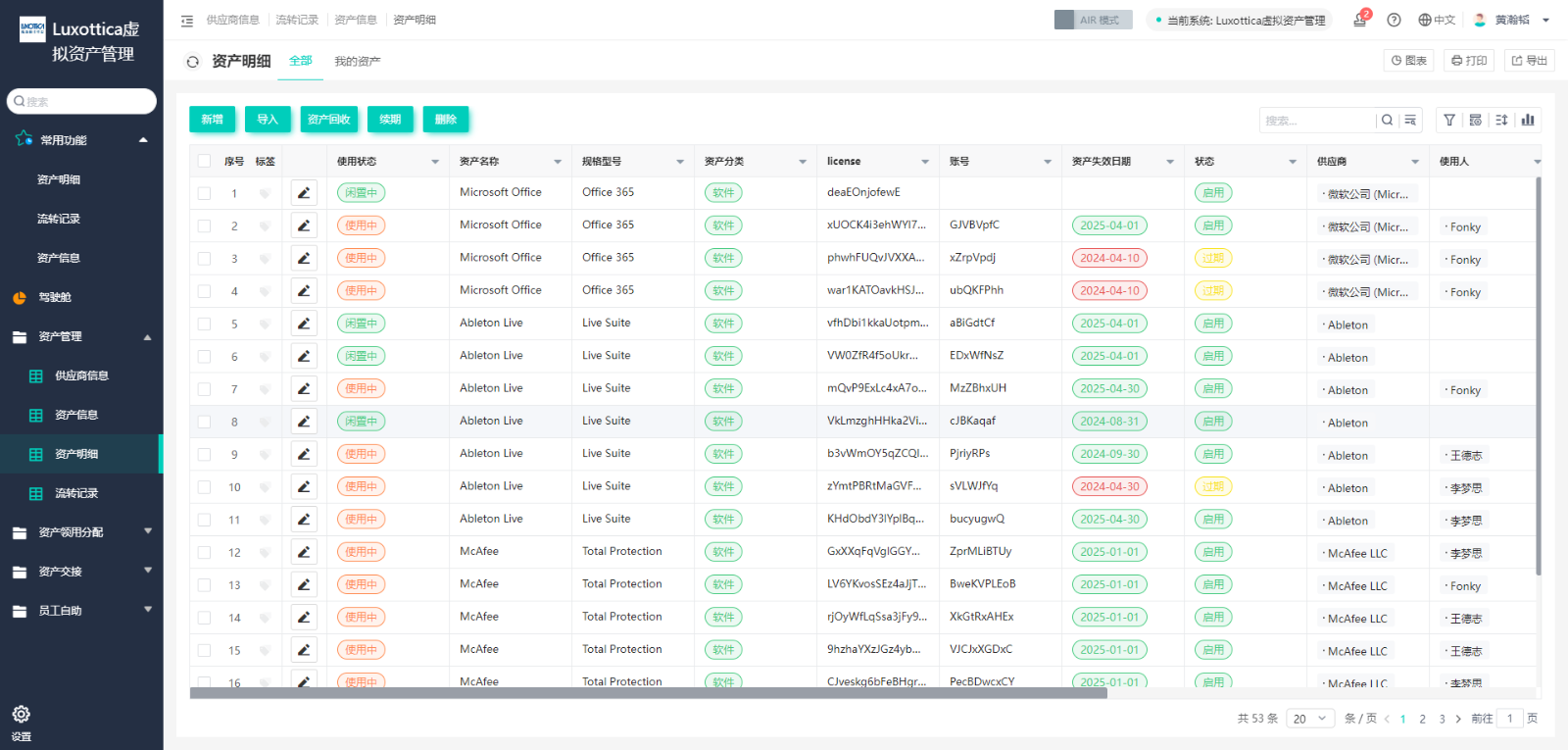Check the checkbox for row 11
The width and height of the screenshot is (1568, 750).
pyautogui.click(x=204, y=520)
